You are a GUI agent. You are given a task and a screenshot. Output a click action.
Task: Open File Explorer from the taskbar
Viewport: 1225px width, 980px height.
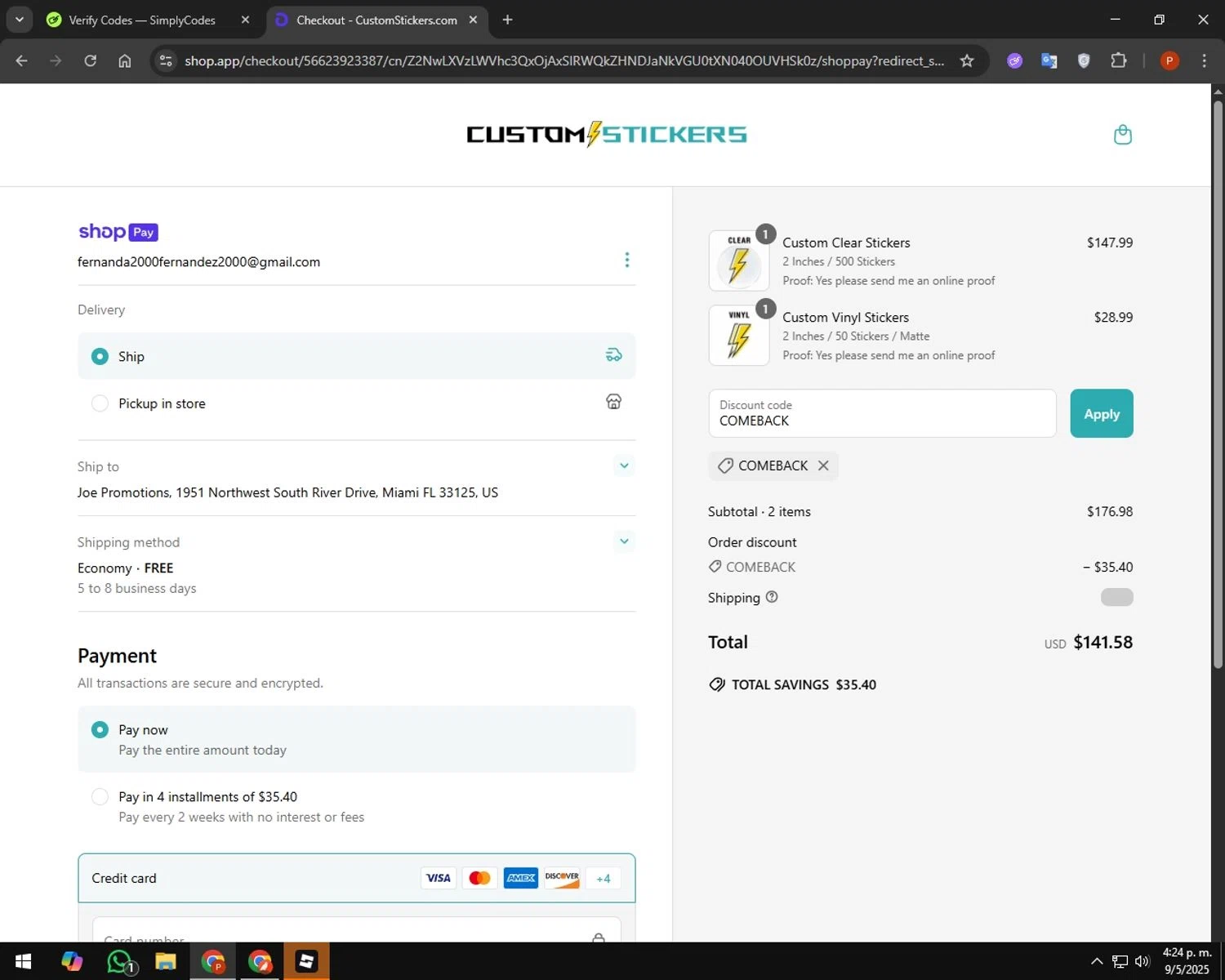pyautogui.click(x=166, y=962)
